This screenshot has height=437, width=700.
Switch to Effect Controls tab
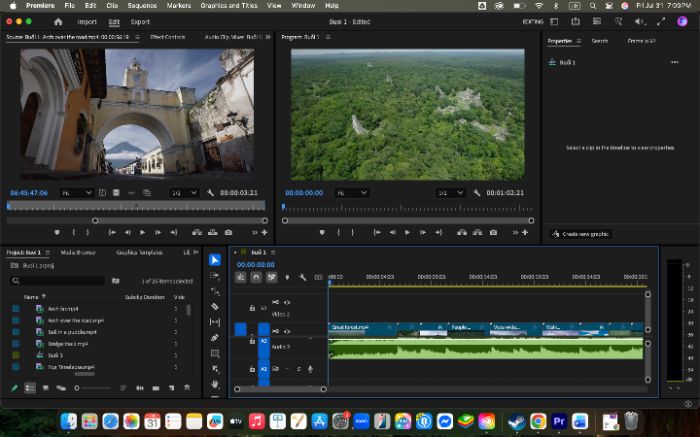click(x=167, y=37)
